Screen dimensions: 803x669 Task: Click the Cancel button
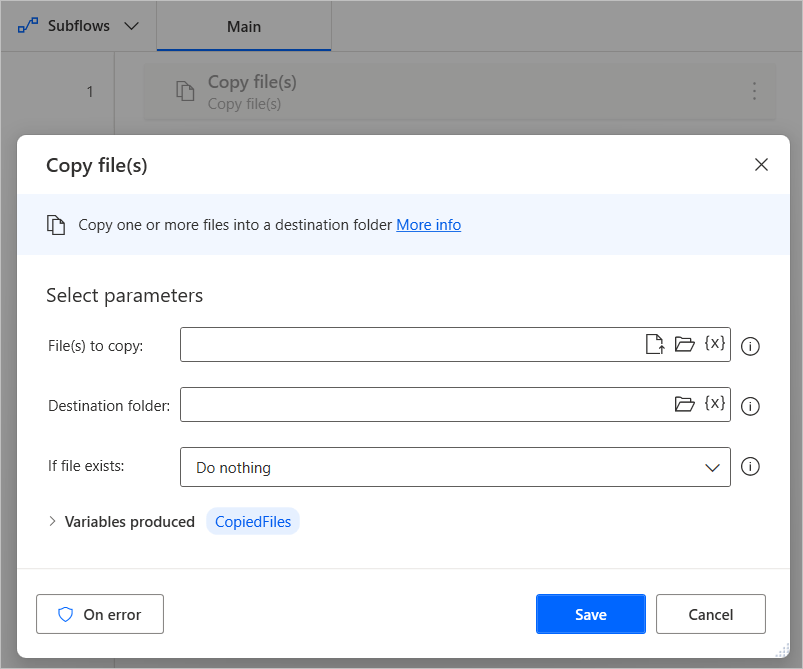pos(710,614)
